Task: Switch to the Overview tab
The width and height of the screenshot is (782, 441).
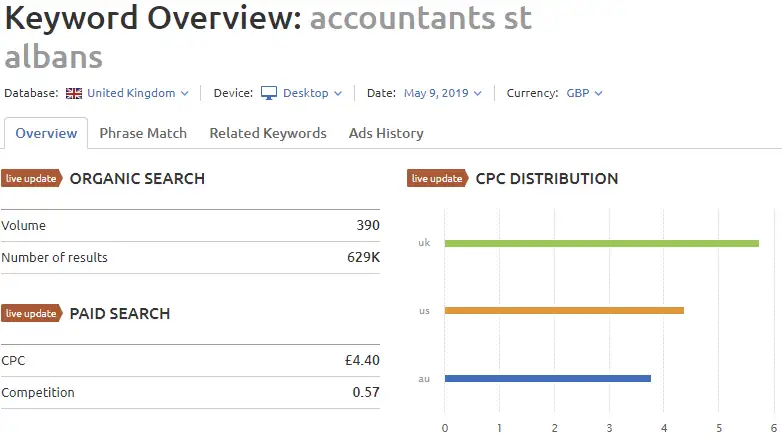Action: [46, 133]
